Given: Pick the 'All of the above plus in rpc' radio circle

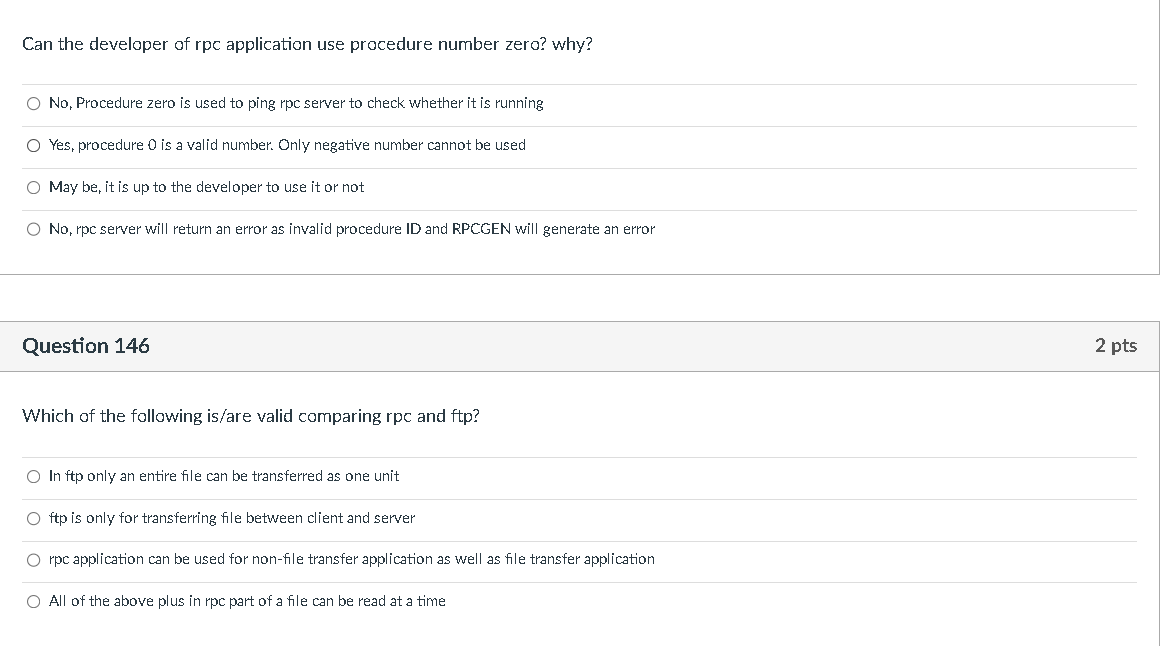Looking at the screenshot, I should click(x=33, y=601).
